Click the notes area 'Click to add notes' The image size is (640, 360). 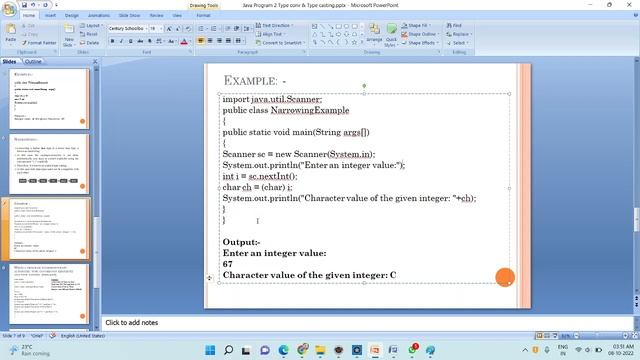(x=132, y=322)
